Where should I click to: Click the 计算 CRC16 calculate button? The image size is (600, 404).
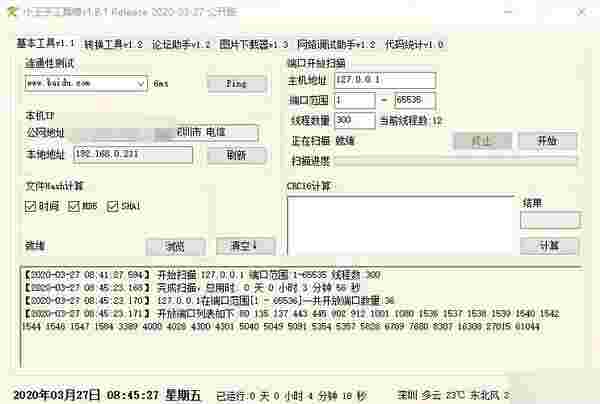pyautogui.click(x=549, y=246)
